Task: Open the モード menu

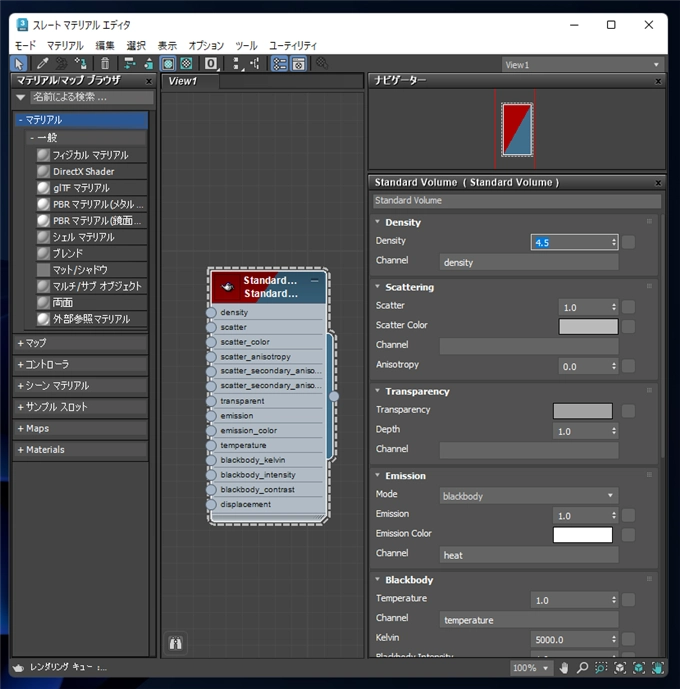Action: (x=25, y=46)
